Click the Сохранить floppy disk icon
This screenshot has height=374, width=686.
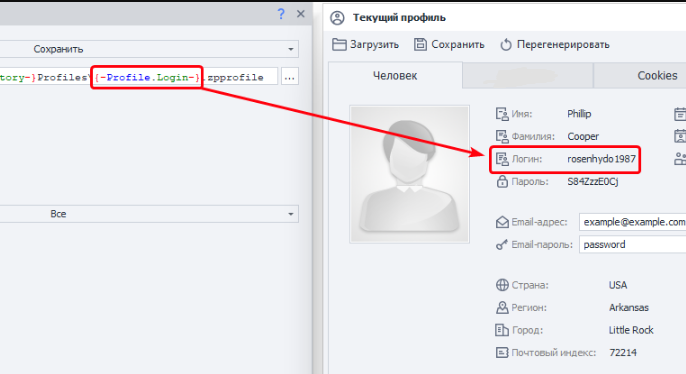(420, 45)
